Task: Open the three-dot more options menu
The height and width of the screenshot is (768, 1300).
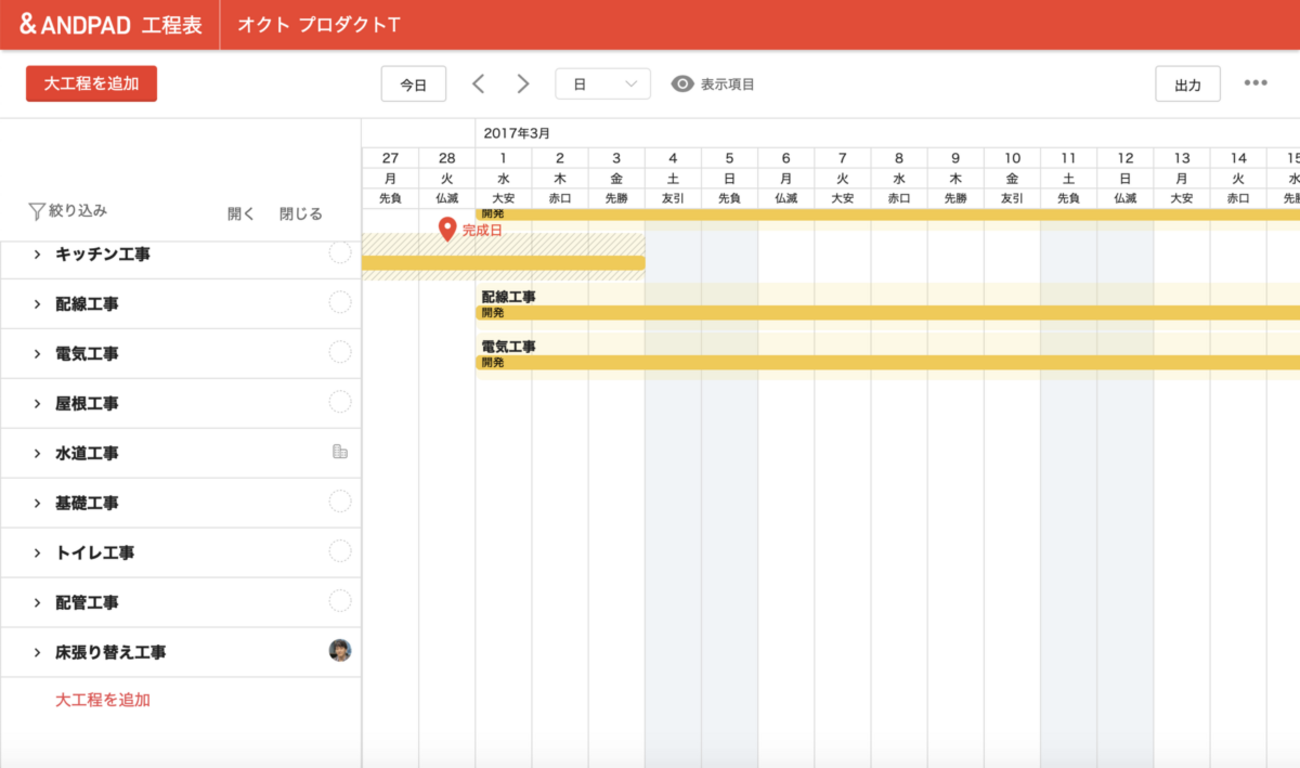Action: click(1255, 83)
